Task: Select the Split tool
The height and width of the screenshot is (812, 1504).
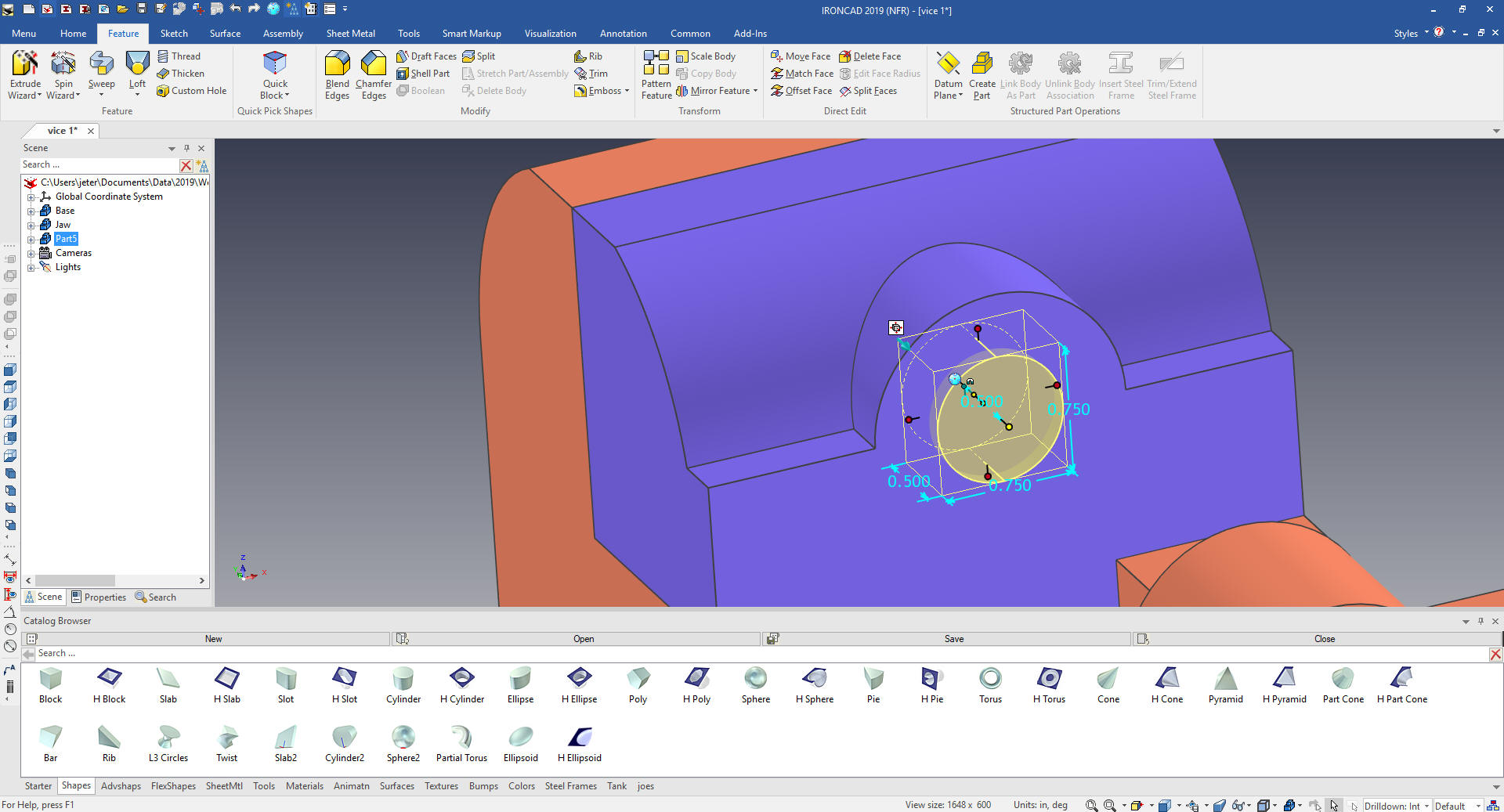Action: (x=479, y=56)
